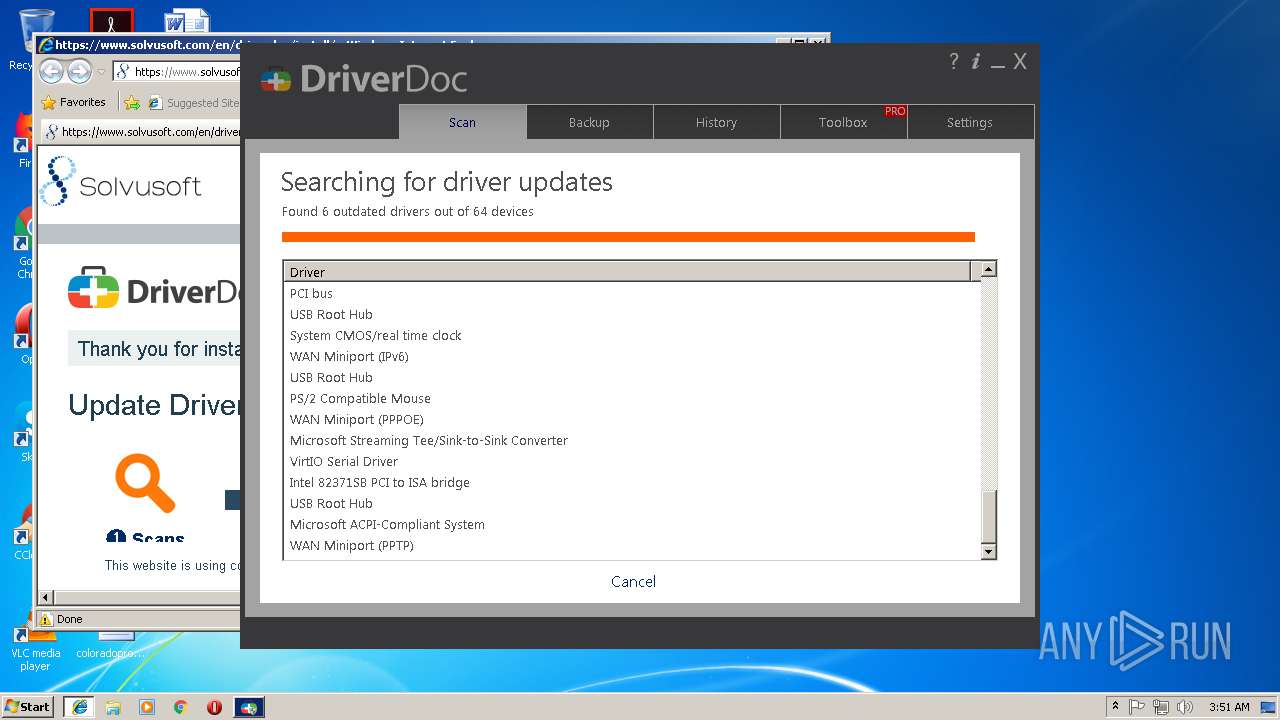
Task: Click the Add to Favorites bar icon
Action: pyautogui.click(x=131, y=102)
